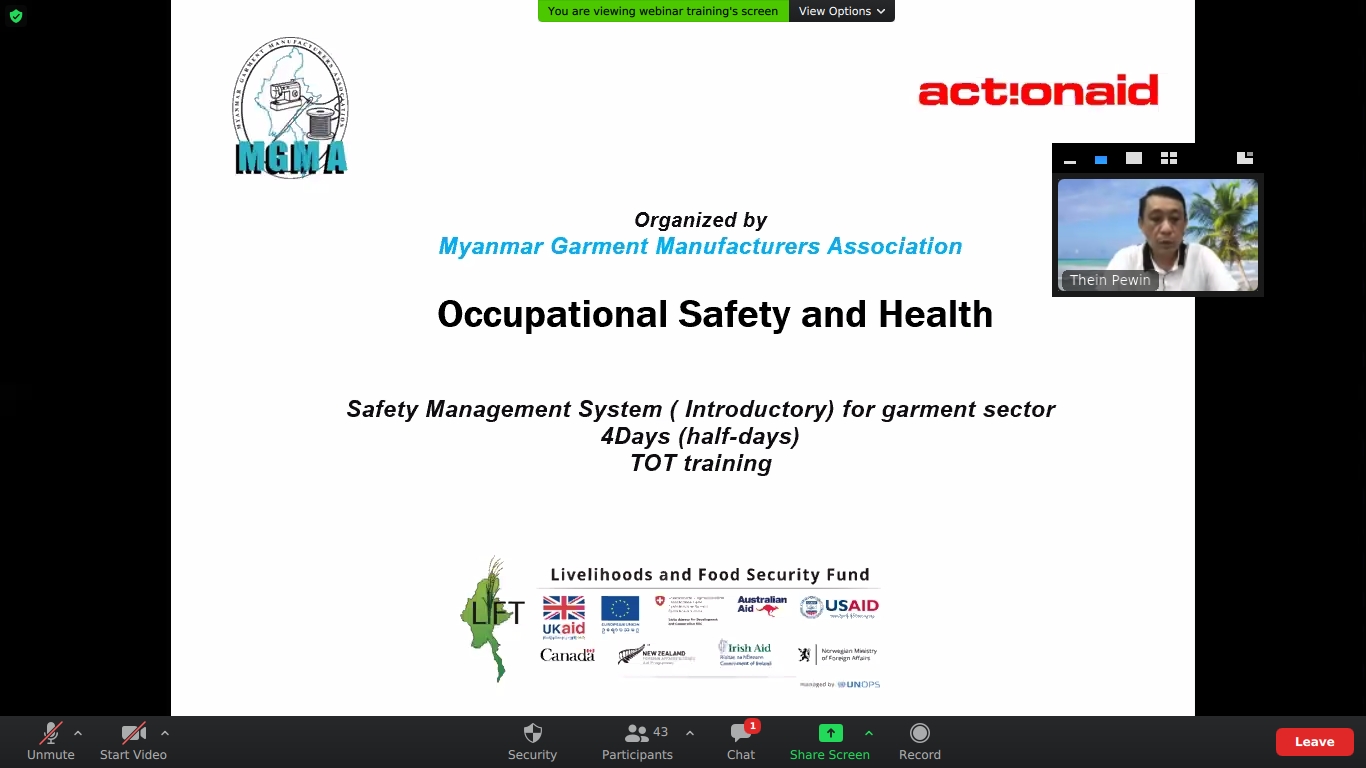1366x768 pixels.
Task: Click the 'Occupational Safety and Health' title
Action: pyautogui.click(x=715, y=314)
